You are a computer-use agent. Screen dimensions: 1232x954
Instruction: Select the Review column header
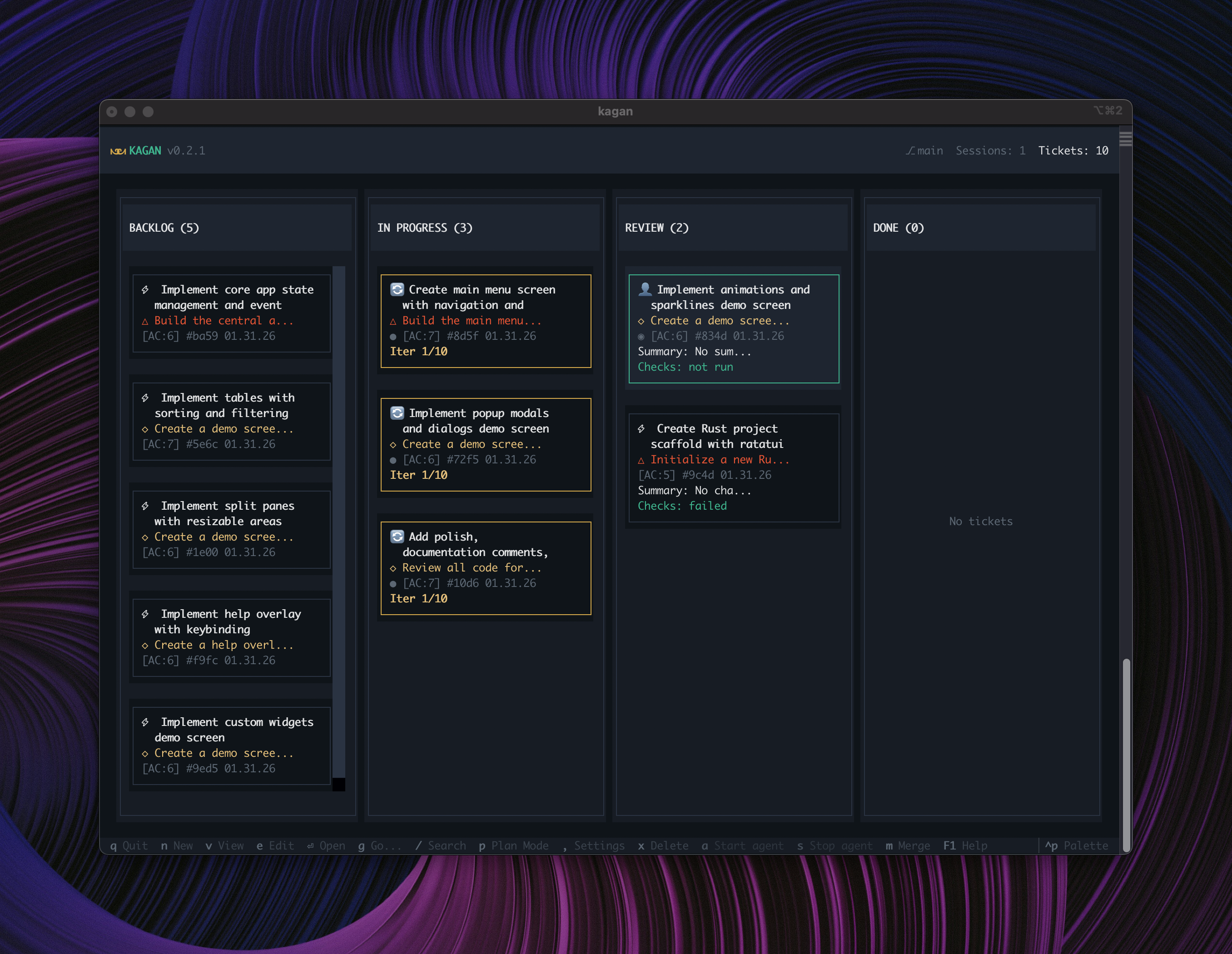pyautogui.click(x=656, y=228)
